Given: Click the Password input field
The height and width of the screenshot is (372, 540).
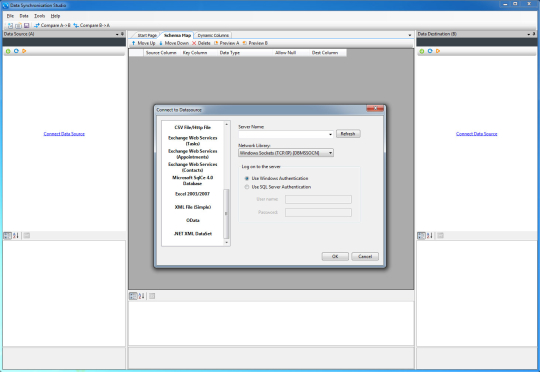Looking at the screenshot, I should click(318, 212).
